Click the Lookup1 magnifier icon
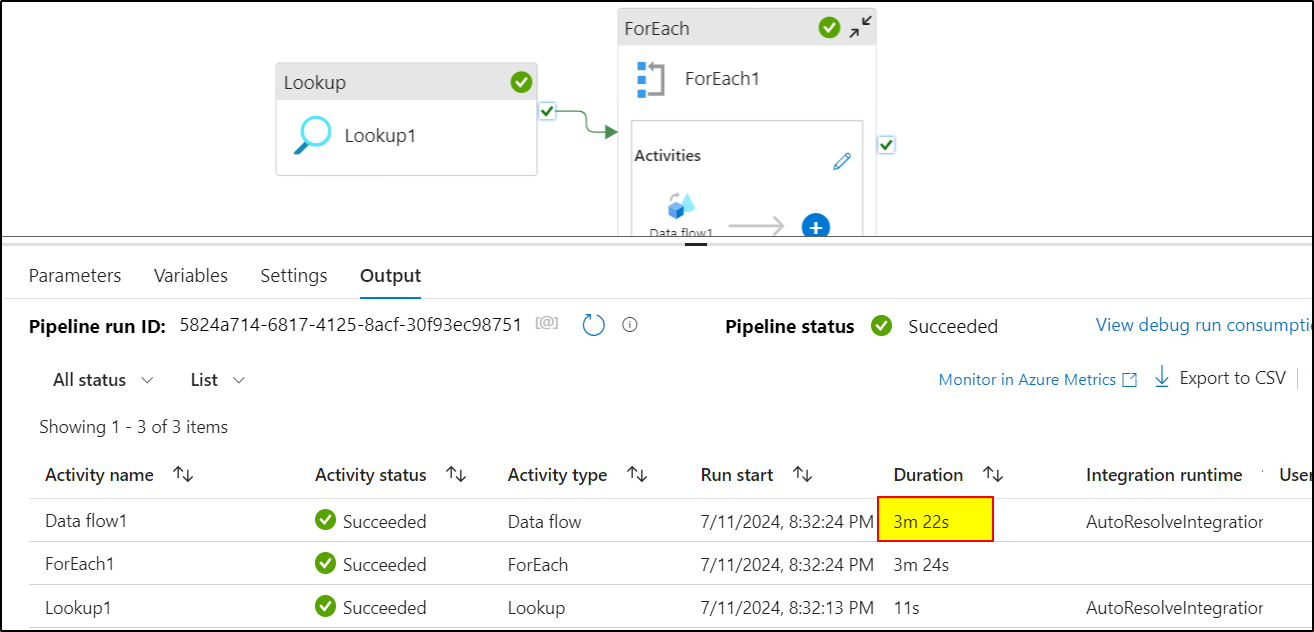 [312, 136]
